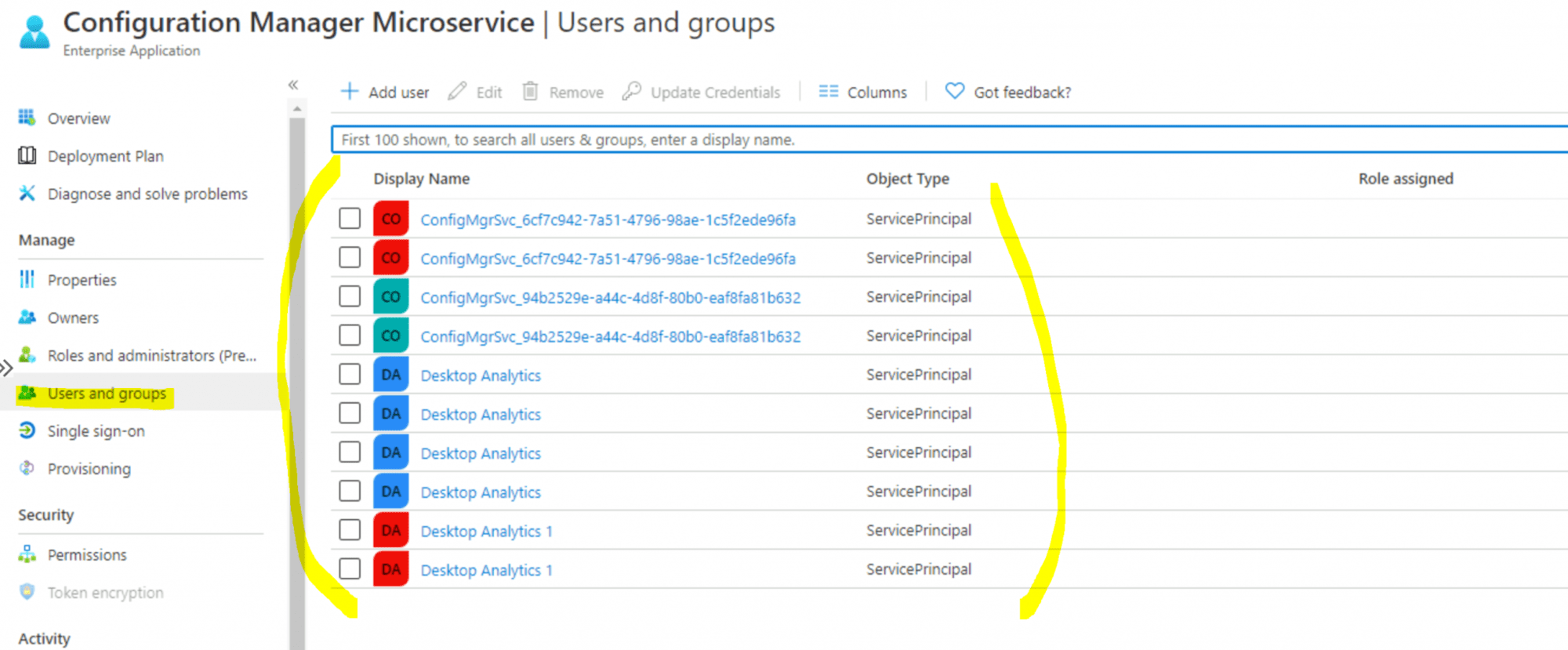The image size is (1568, 650).
Task: Check the last Desktop Analytics 1 checkbox
Action: click(x=350, y=568)
